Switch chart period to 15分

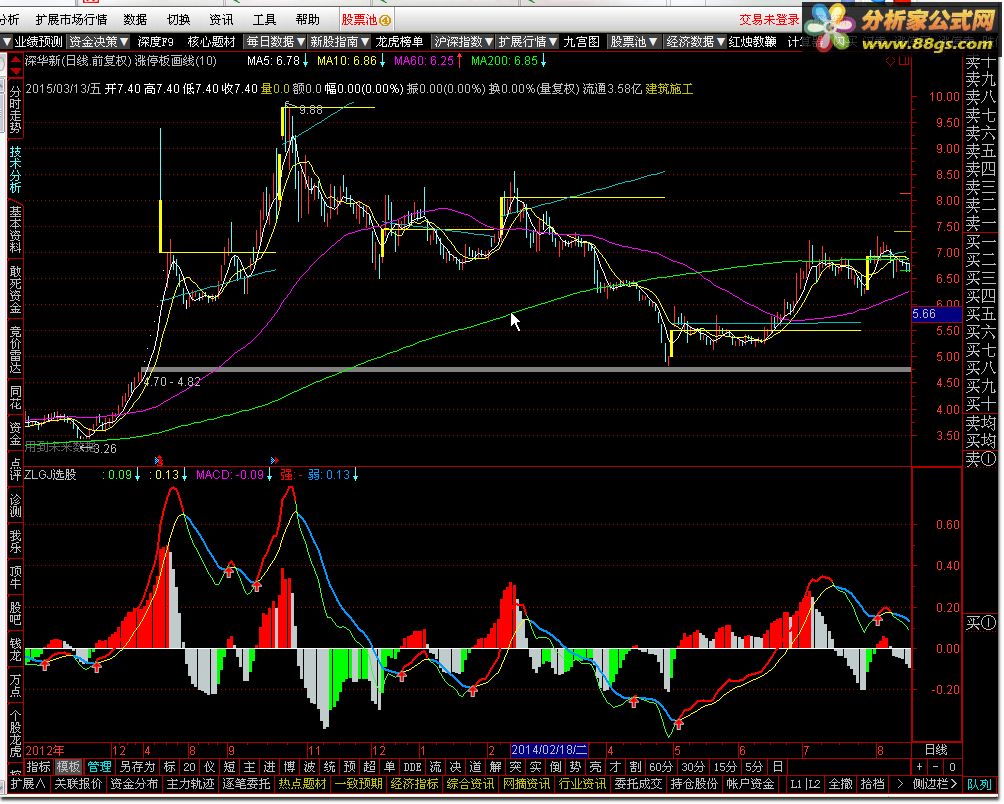coord(725,767)
